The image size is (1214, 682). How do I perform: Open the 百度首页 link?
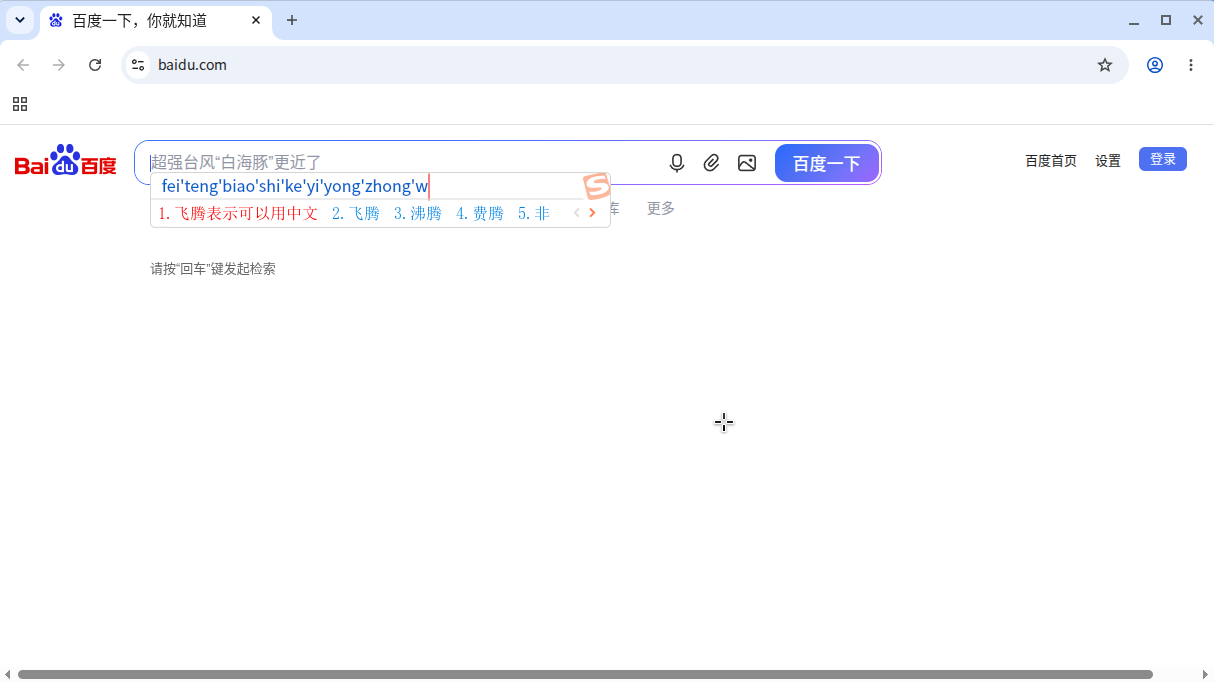1051,161
